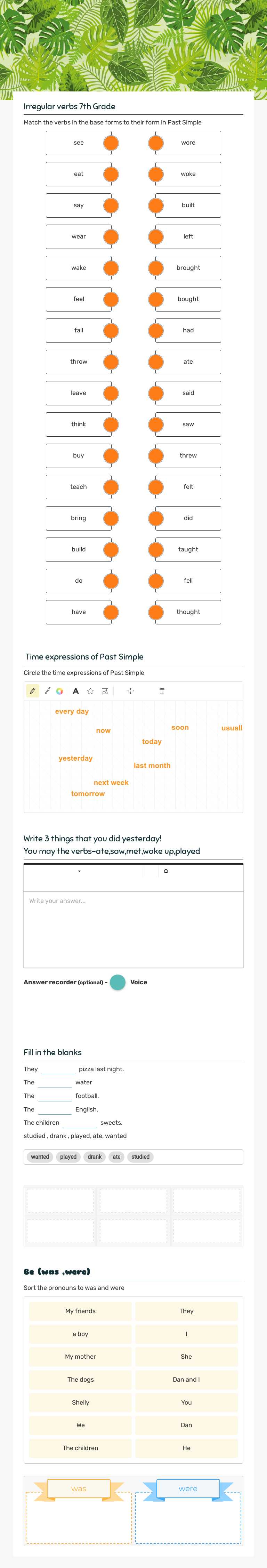The height and width of the screenshot is (1568, 267).
Task: Select the 'drank' word from the word bank
Action: (x=94, y=1156)
